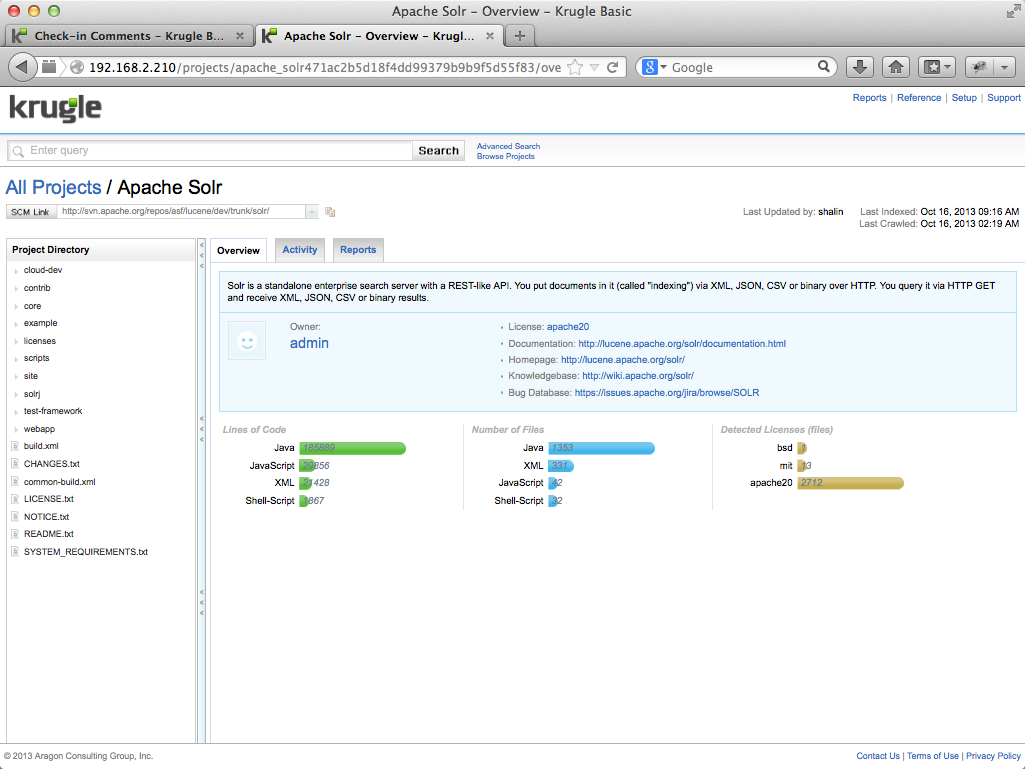Click the Java number of files bar

pos(601,448)
